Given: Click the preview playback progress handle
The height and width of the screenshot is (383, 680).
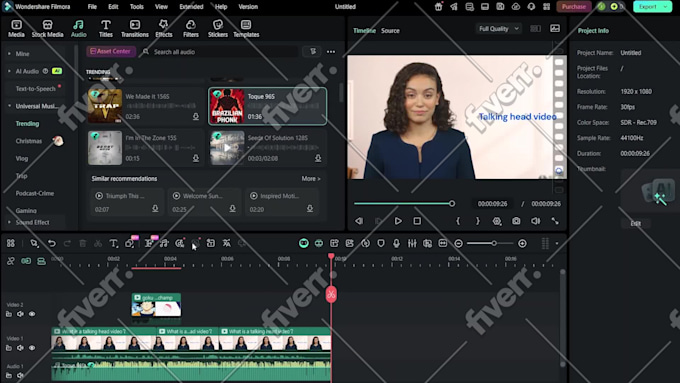Looking at the screenshot, I should pyautogui.click(x=452, y=203).
